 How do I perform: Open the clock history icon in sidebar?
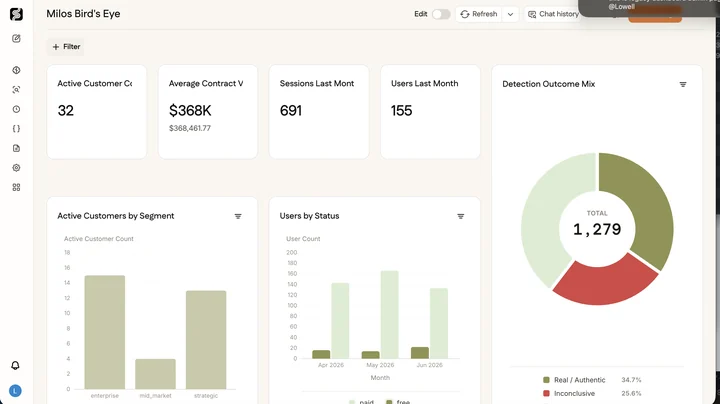point(16,109)
